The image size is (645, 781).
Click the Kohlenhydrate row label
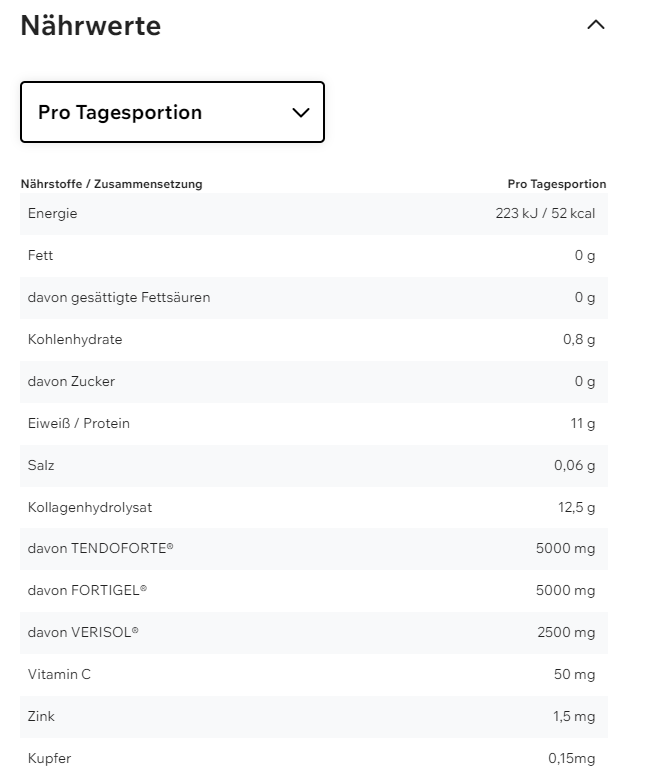click(x=75, y=339)
